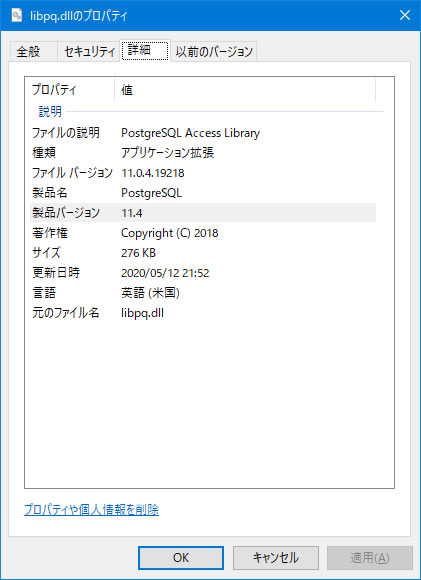421x580 pixels.
Task: Select the 製品名 PostgreSQL row
Action: pyautogui.click(x=203, y=193)
